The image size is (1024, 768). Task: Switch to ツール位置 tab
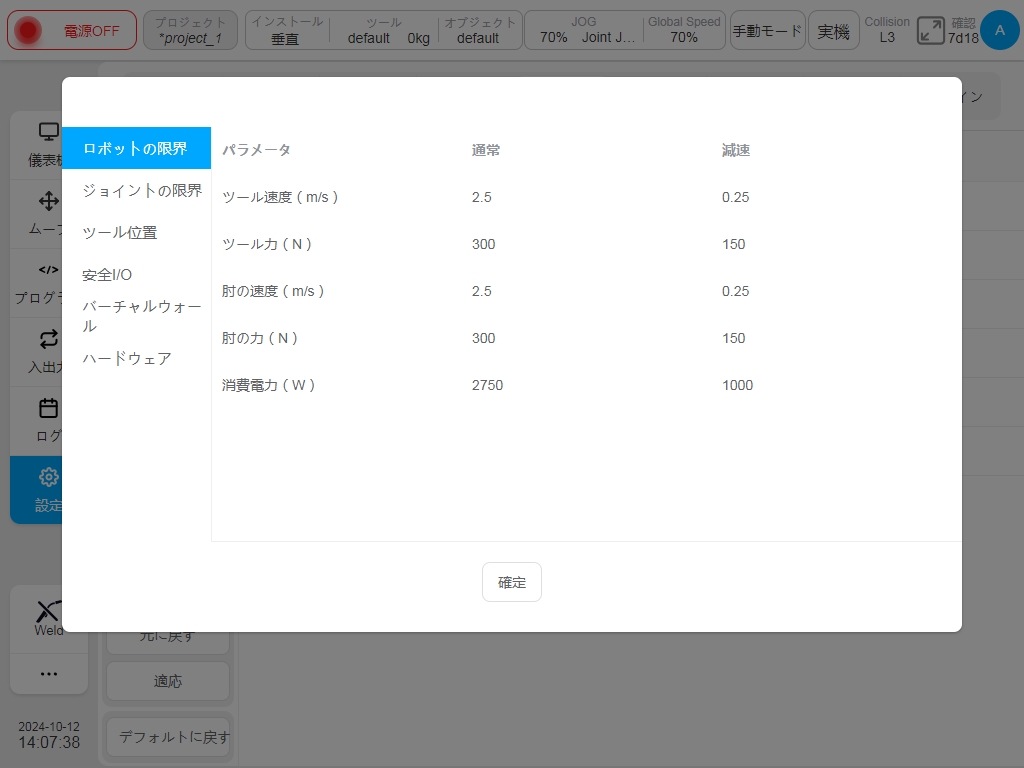(120, 232)
